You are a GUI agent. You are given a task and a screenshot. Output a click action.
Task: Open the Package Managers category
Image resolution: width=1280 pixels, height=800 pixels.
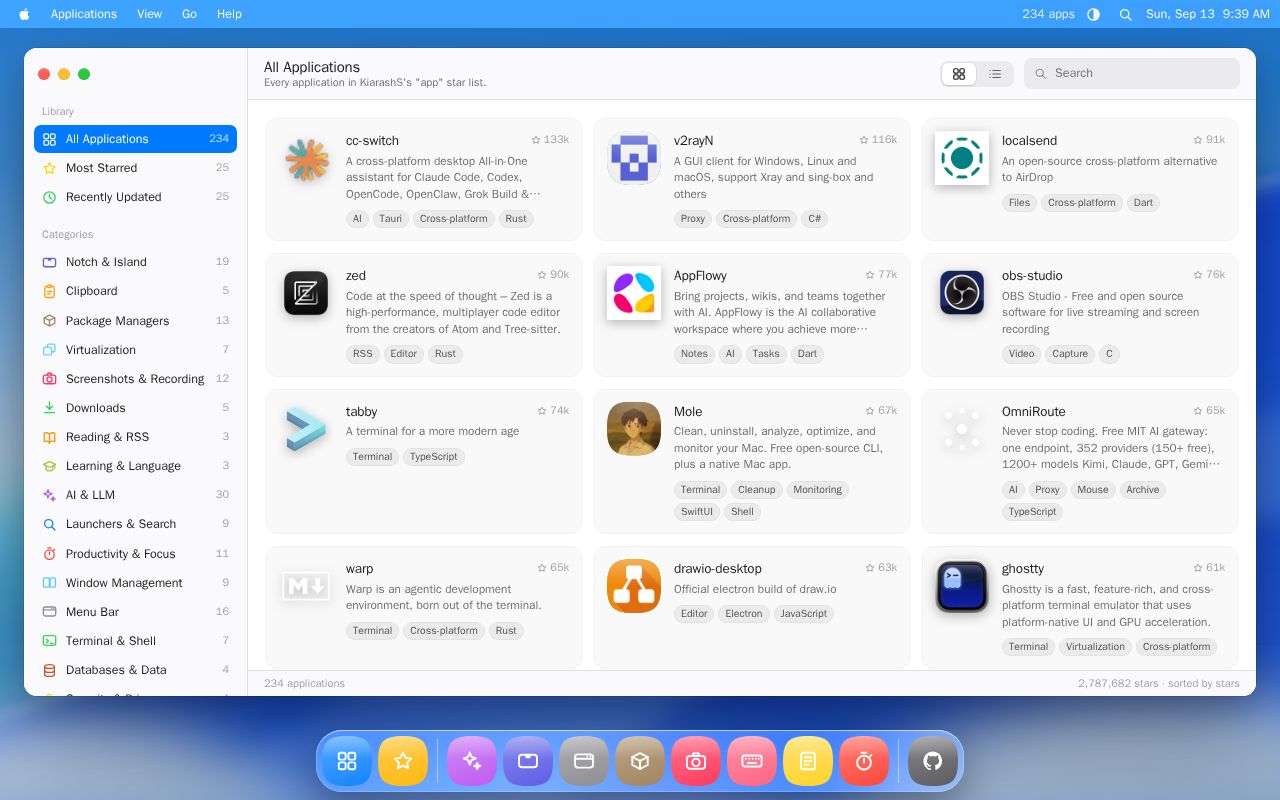(135, 321)
